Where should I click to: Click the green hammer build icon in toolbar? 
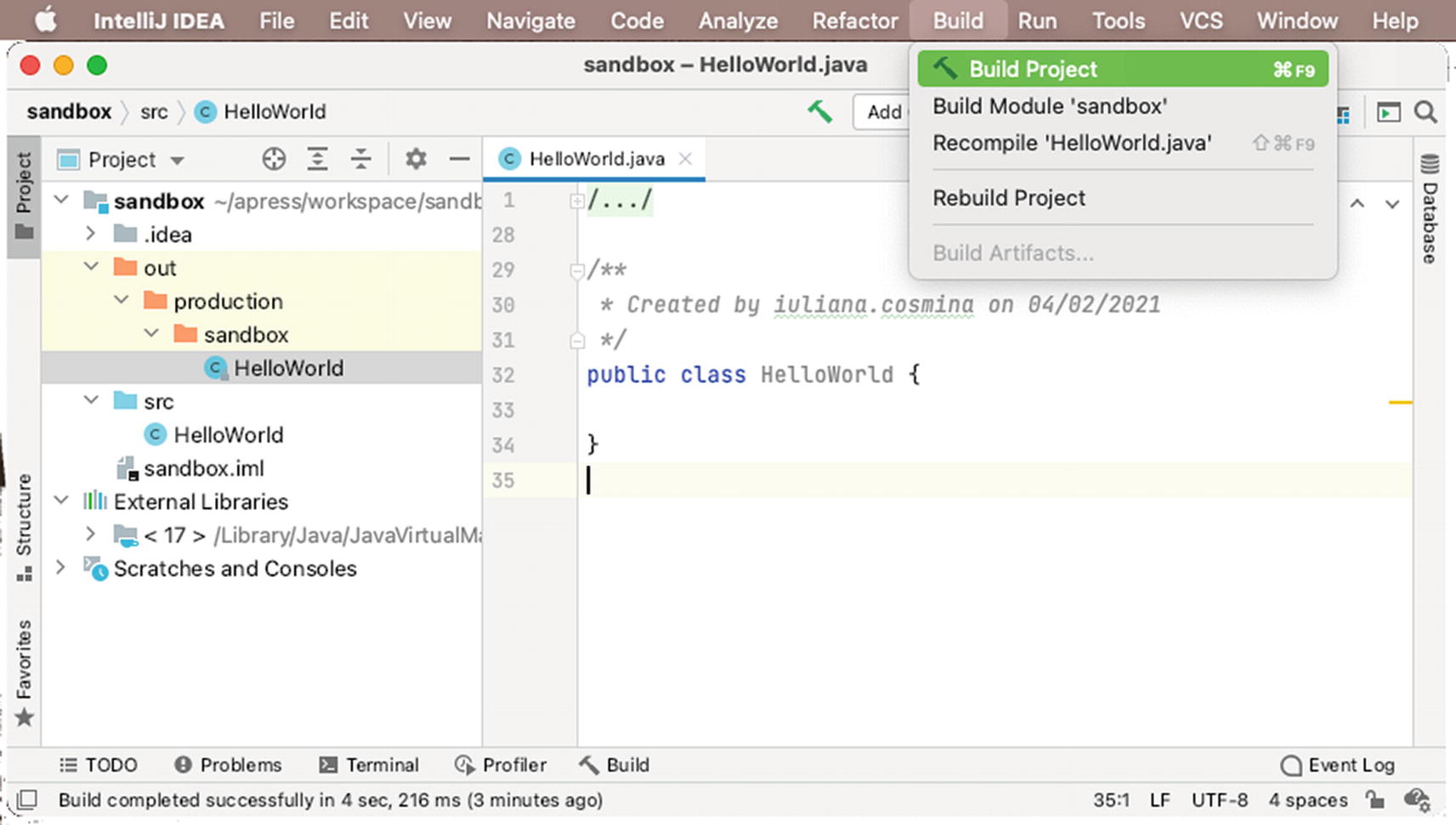click(x=819, y=111)
